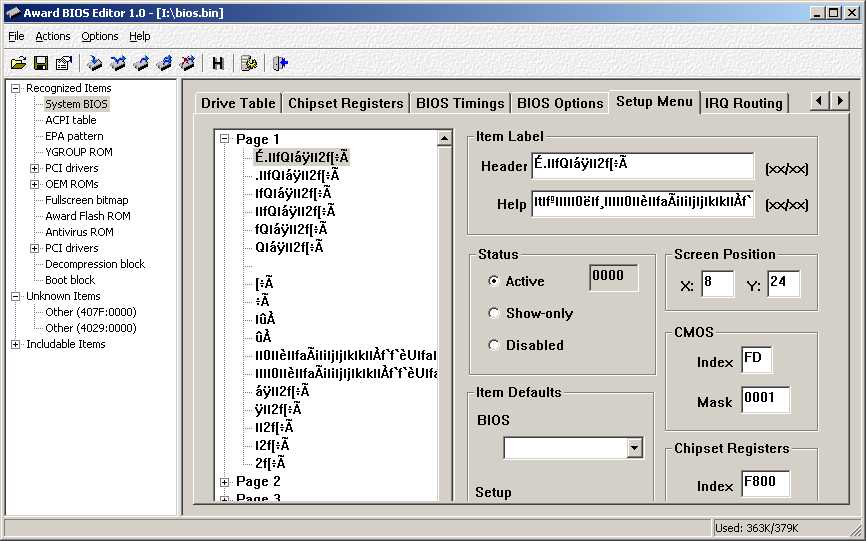Open the hex editor with the H icon

pos(218,63)
